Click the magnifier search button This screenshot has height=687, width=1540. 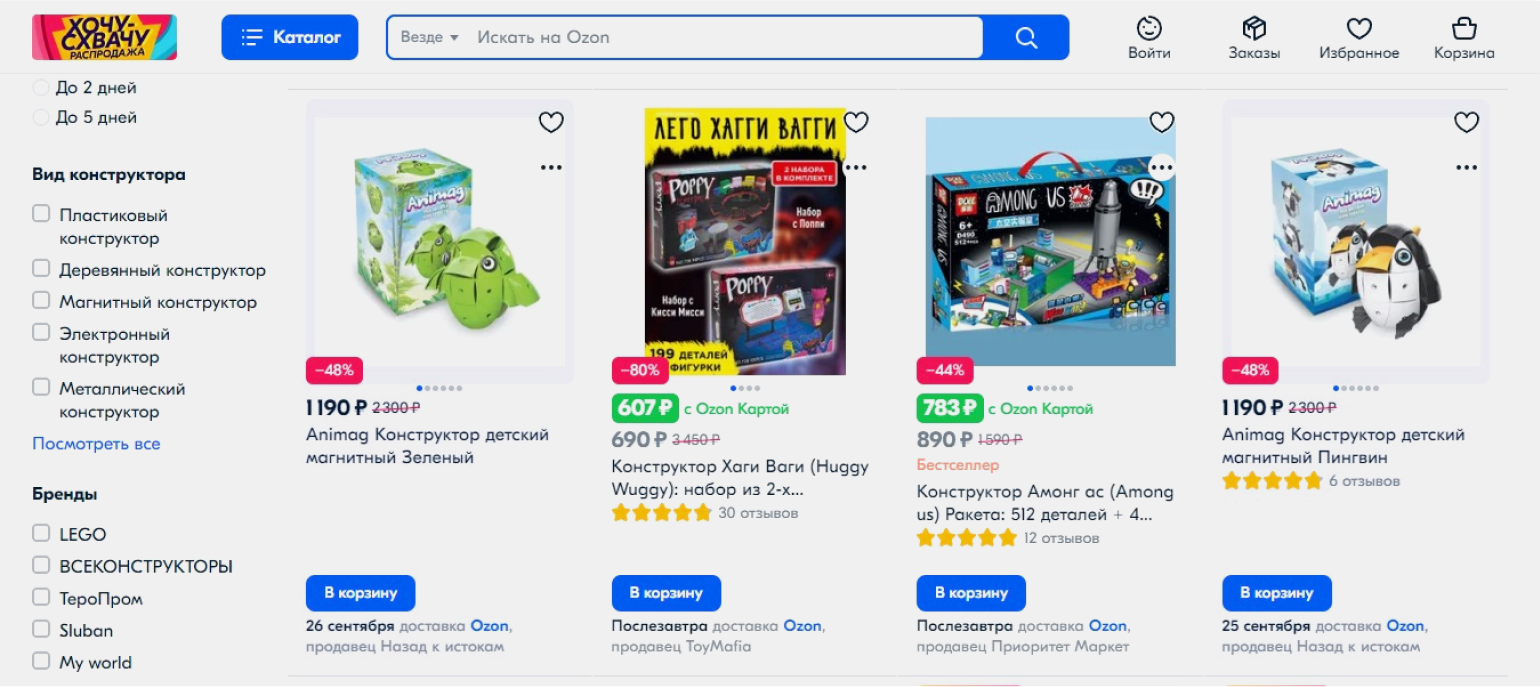pos(1026,37)
